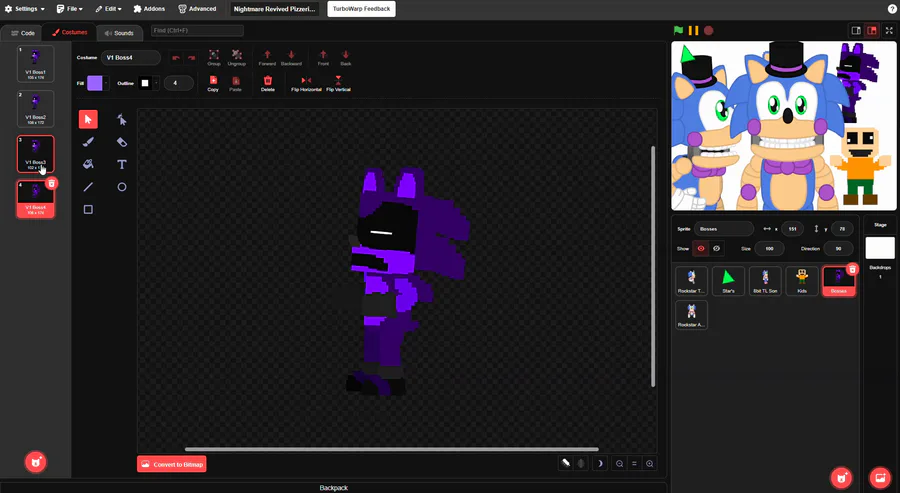Screen dimensions: 900x493
Task: Zoom out the paint canvas
Action: tap(619, 464)
